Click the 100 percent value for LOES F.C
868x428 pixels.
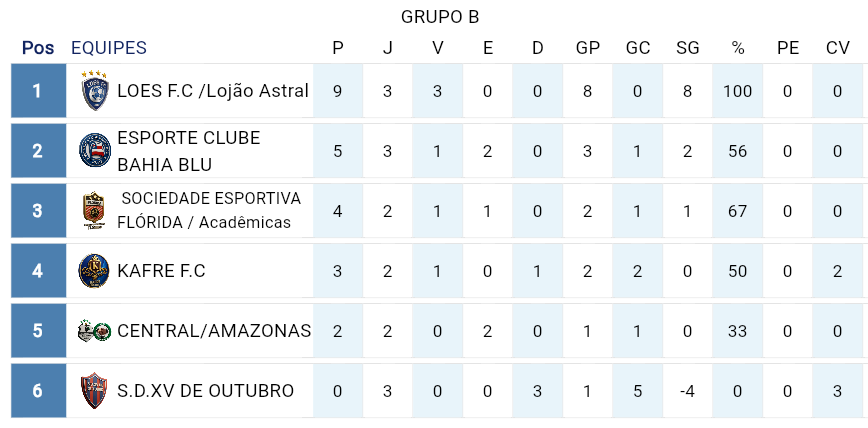738,91
